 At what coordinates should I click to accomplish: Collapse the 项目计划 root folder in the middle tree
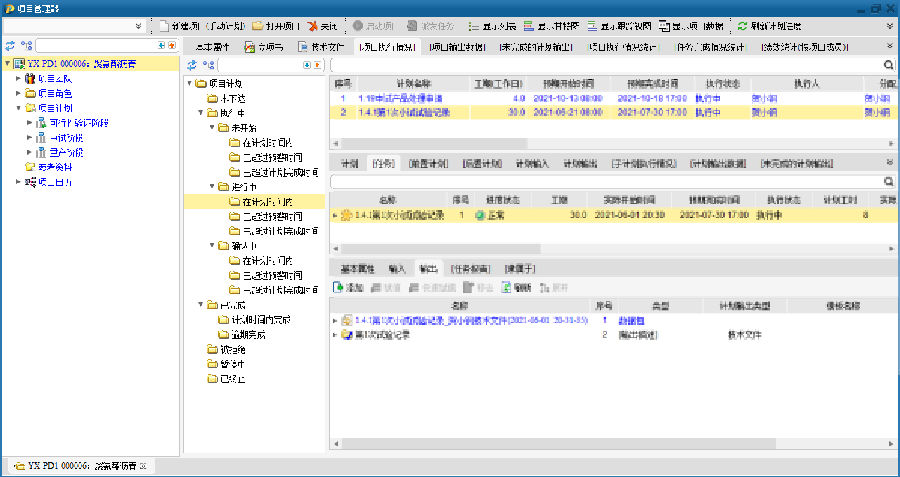coord(189,83)
